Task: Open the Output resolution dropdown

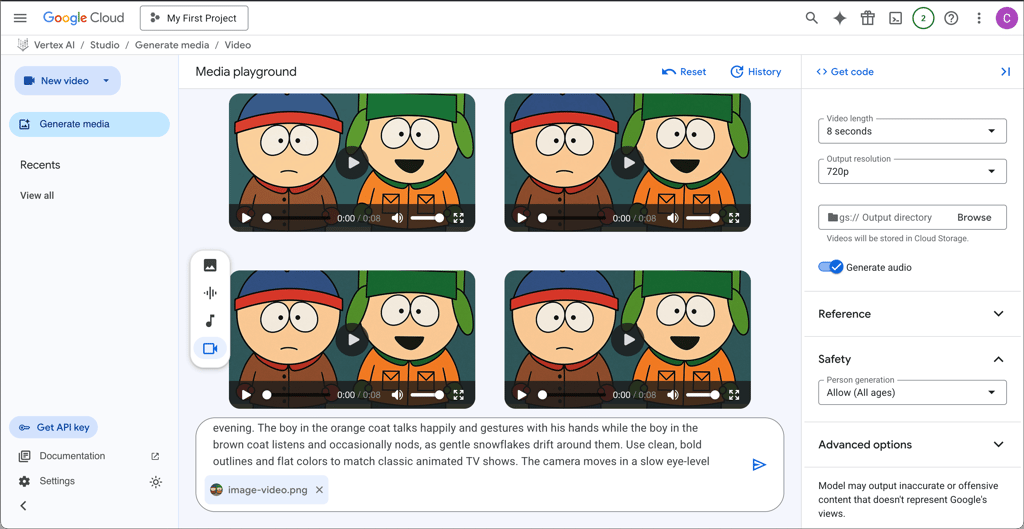Action: tap(912, 171)
